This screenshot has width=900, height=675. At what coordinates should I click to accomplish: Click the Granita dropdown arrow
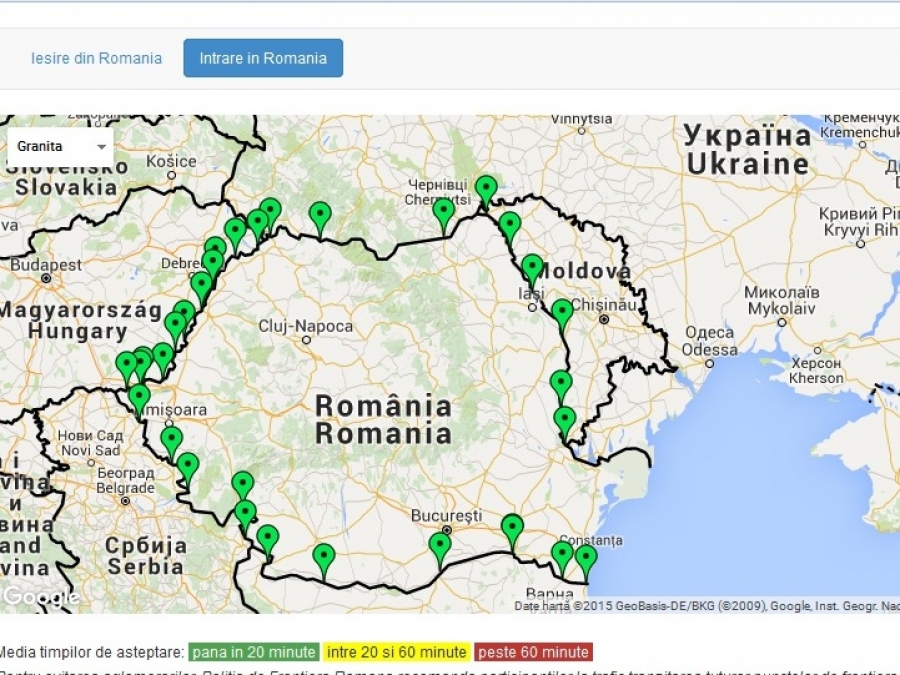pyautogui.click(x=102, y=147)
